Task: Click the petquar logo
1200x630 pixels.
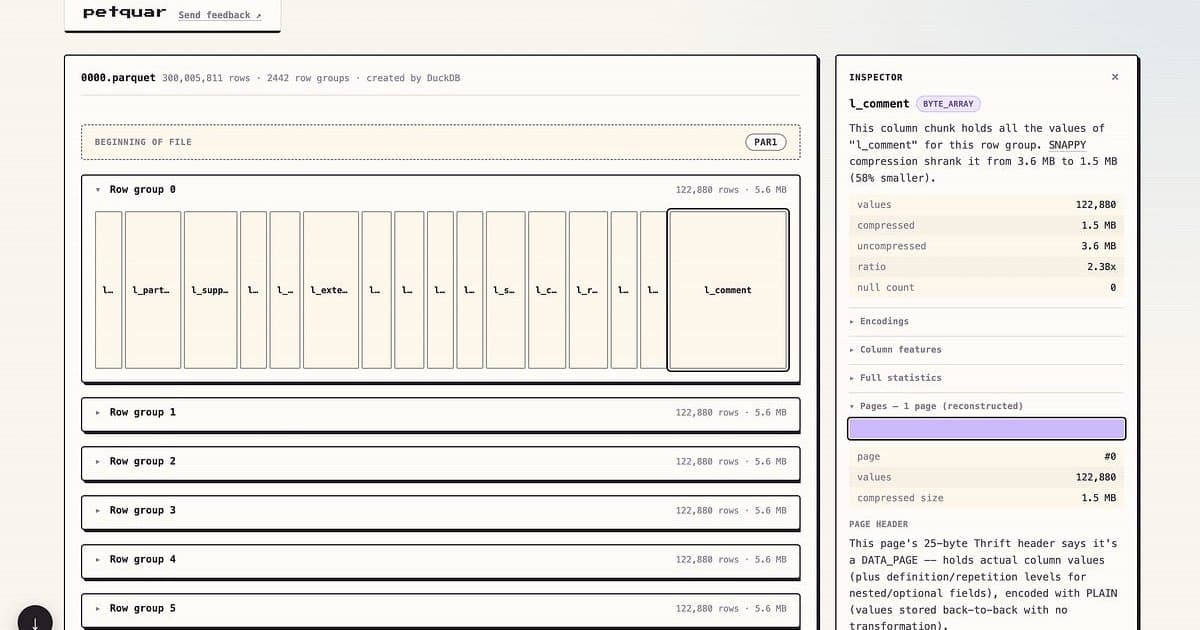Action: pos(124,13)
